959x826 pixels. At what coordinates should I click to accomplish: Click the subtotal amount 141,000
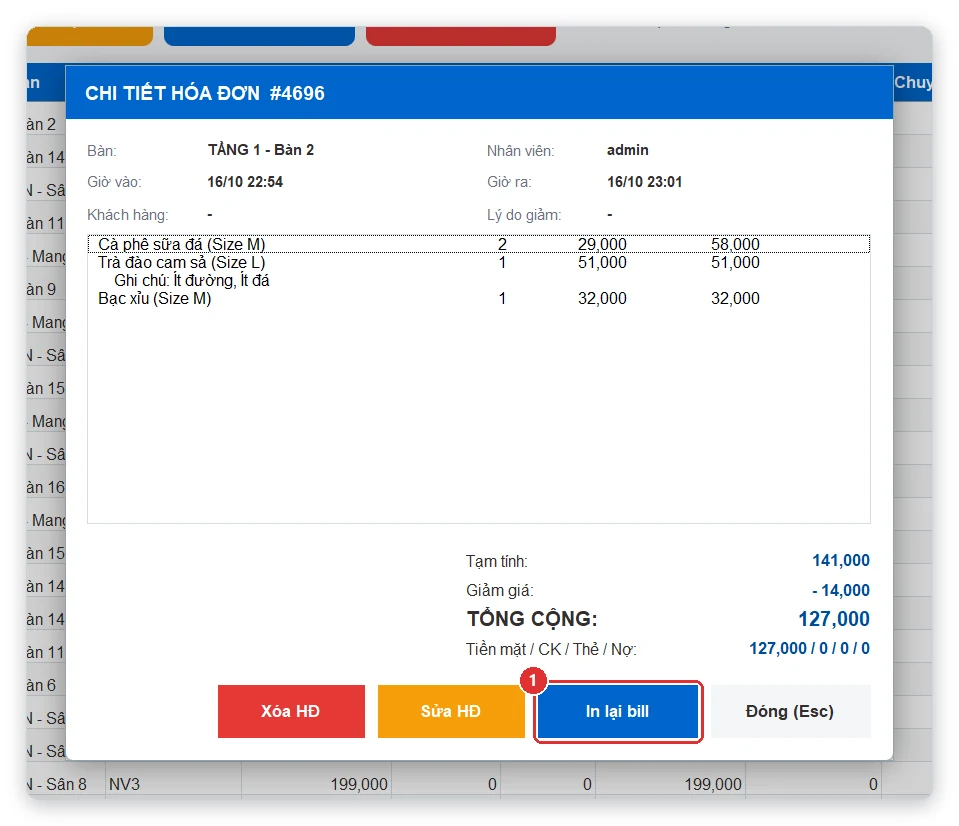[840, 560]
